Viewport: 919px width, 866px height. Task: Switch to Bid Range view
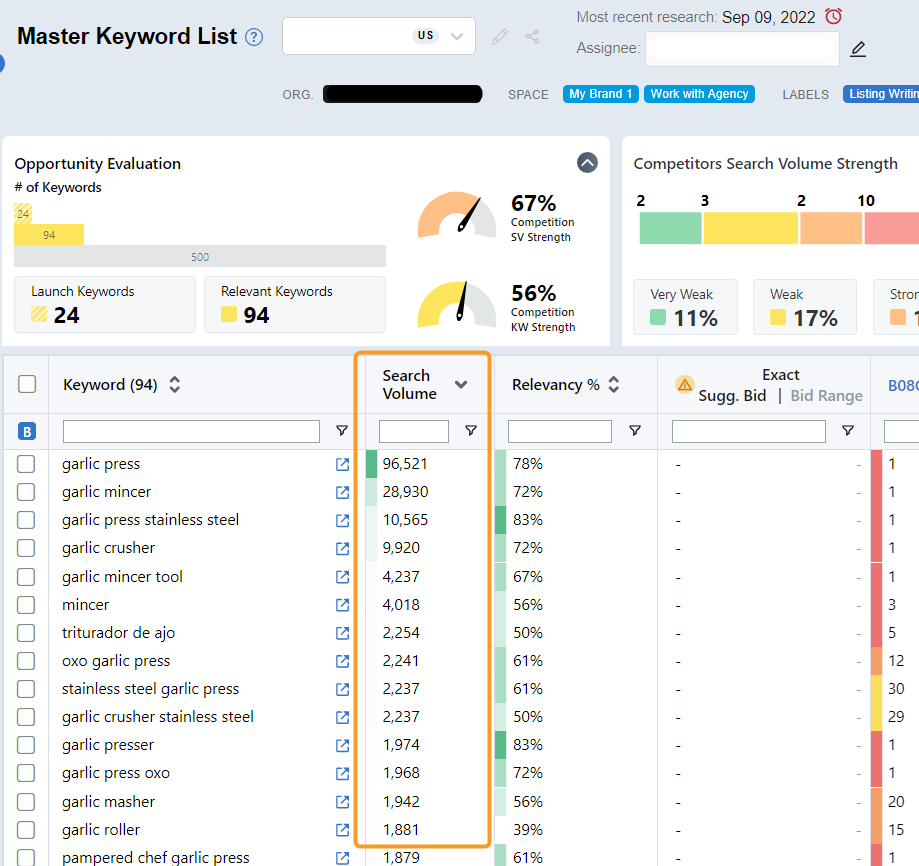[826, 396]
